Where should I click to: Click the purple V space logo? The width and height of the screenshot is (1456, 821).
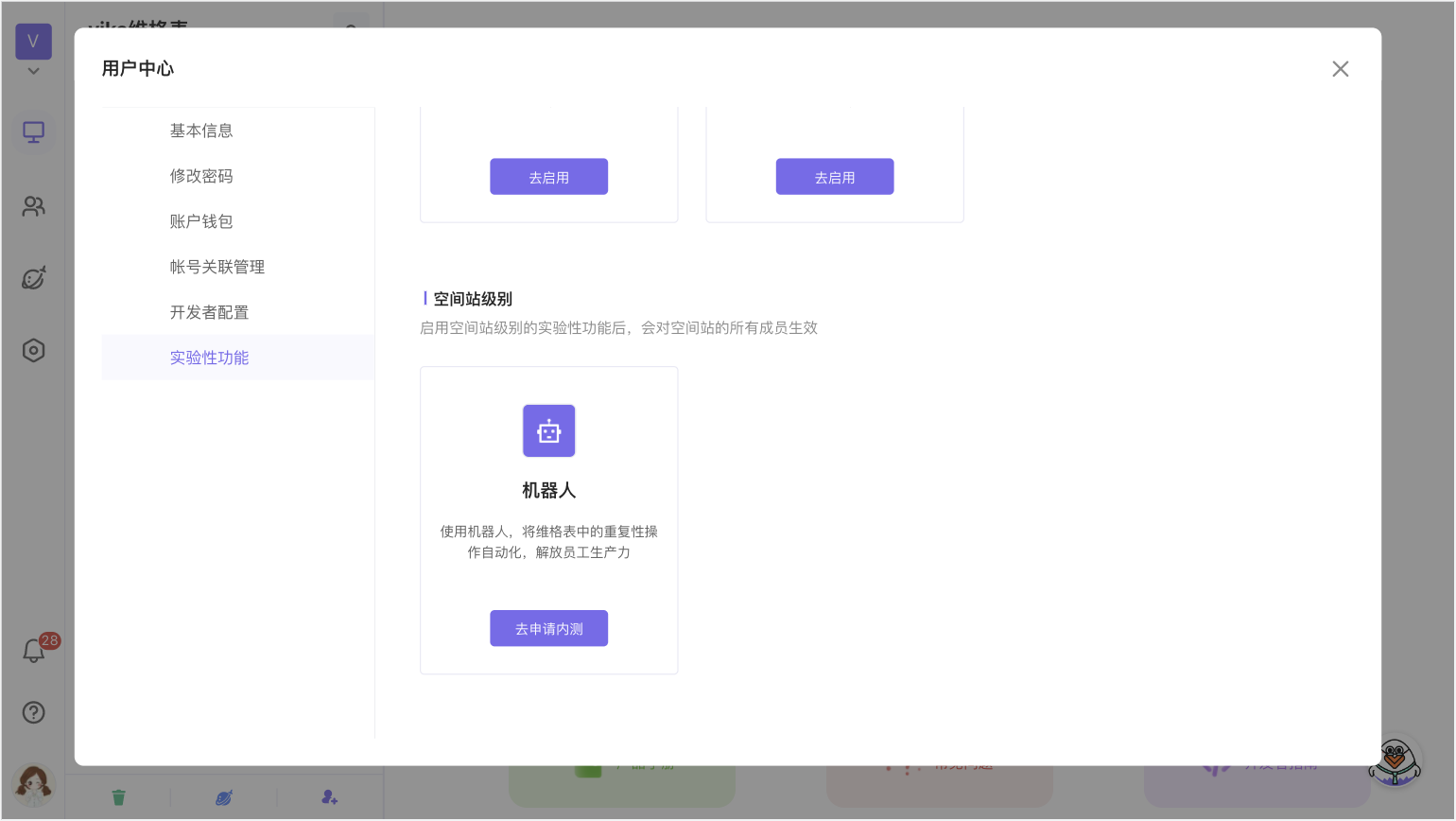34,42
